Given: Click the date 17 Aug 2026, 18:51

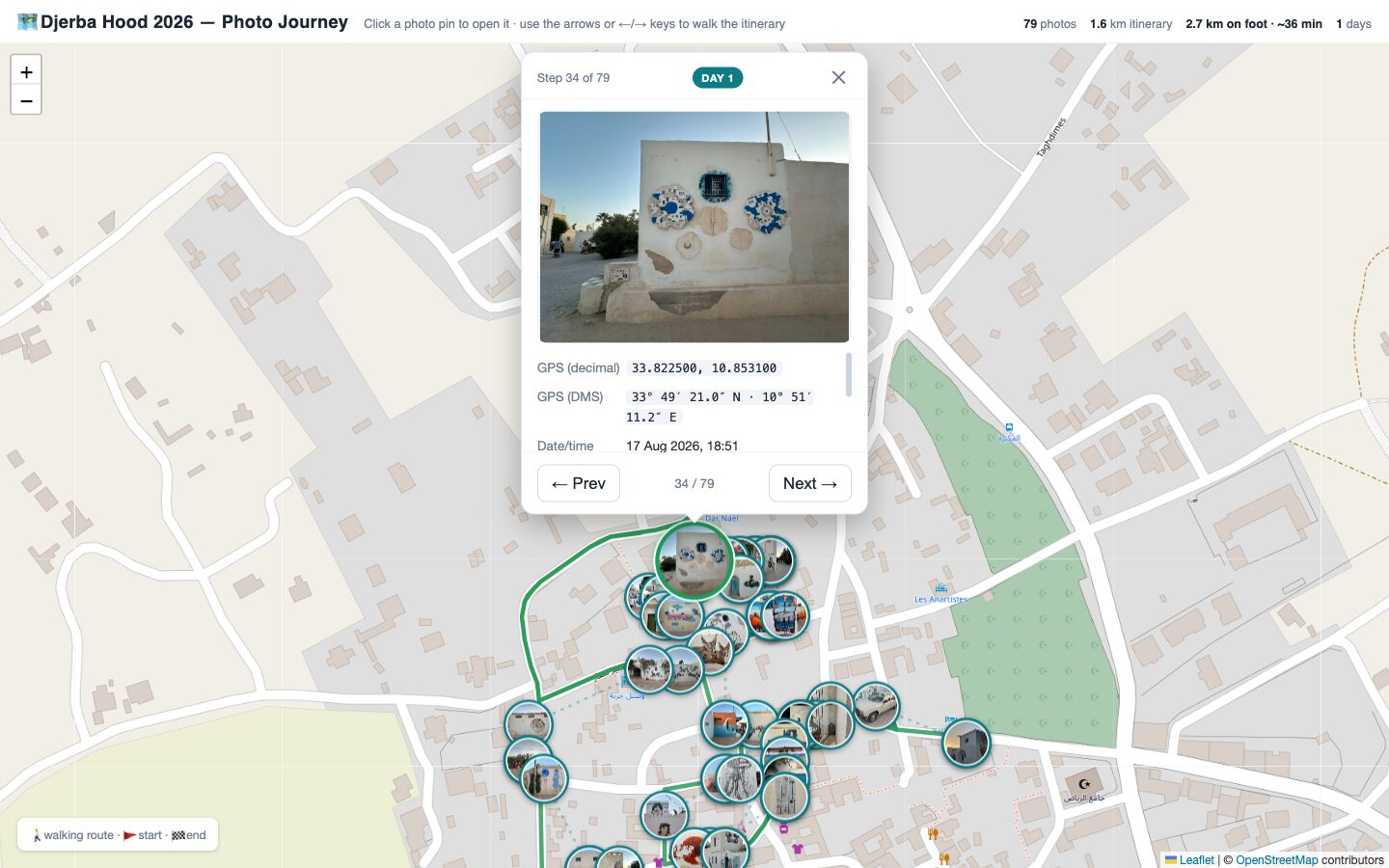Looking at the screenshot, I should 682,446.
